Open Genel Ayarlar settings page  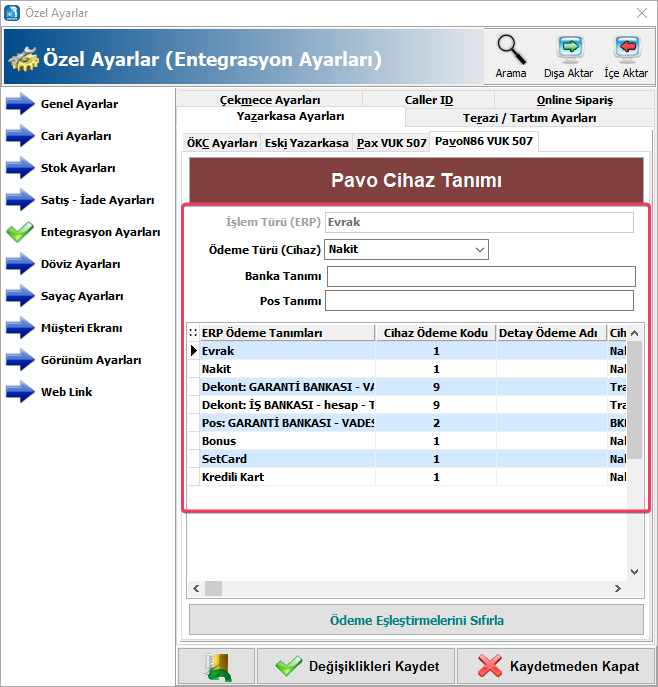click(x=79, y=104)
